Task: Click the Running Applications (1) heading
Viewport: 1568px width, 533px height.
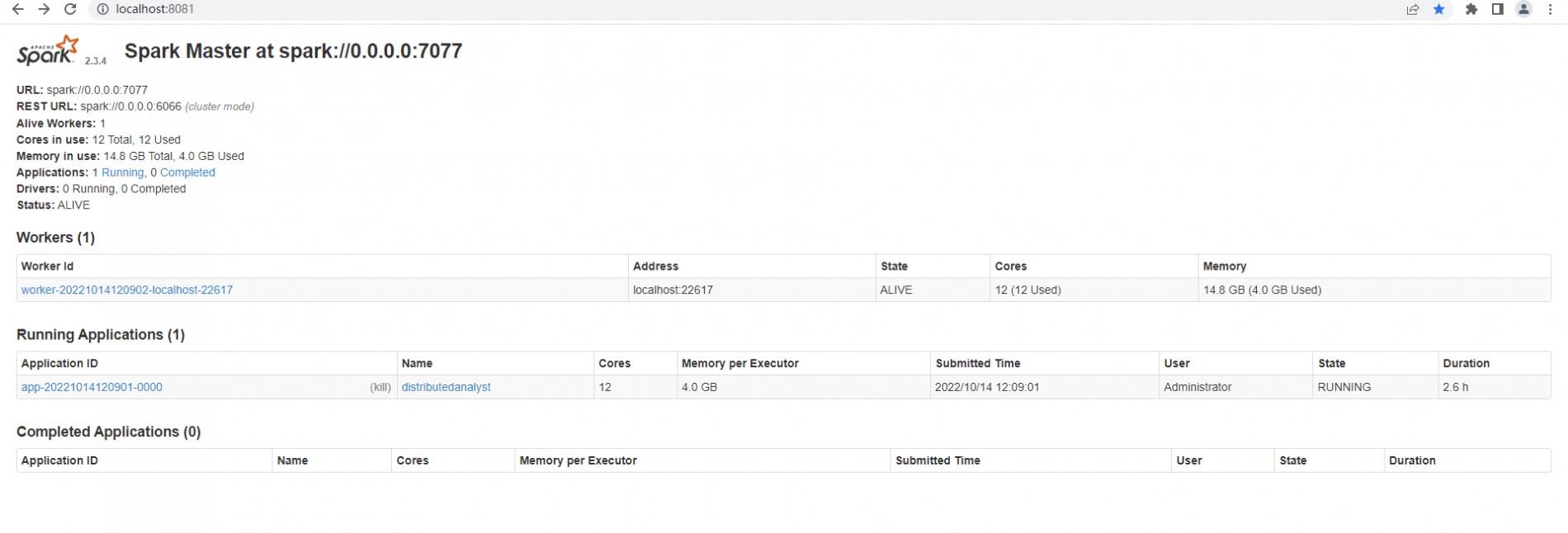Action: click(x=101, y=335)
